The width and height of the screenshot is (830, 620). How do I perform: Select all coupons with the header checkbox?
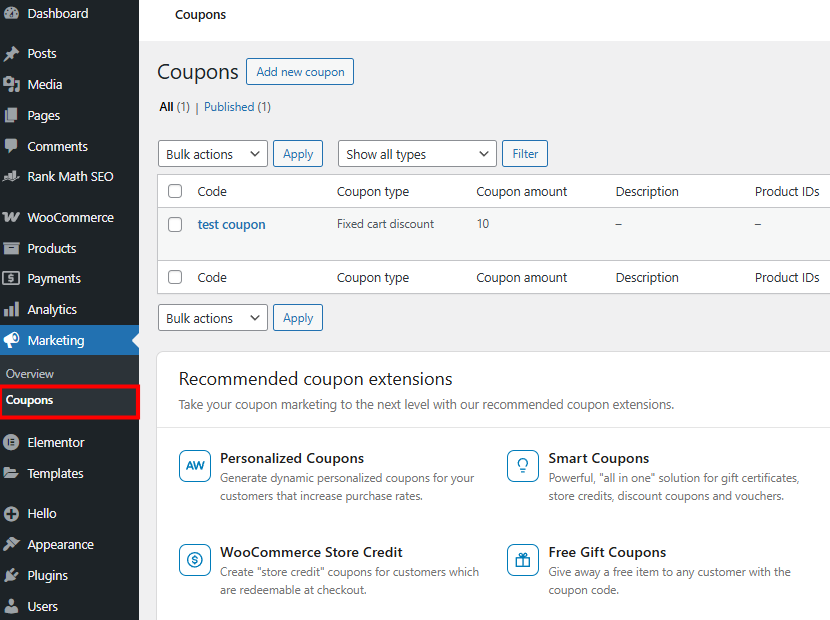point(174,191)
